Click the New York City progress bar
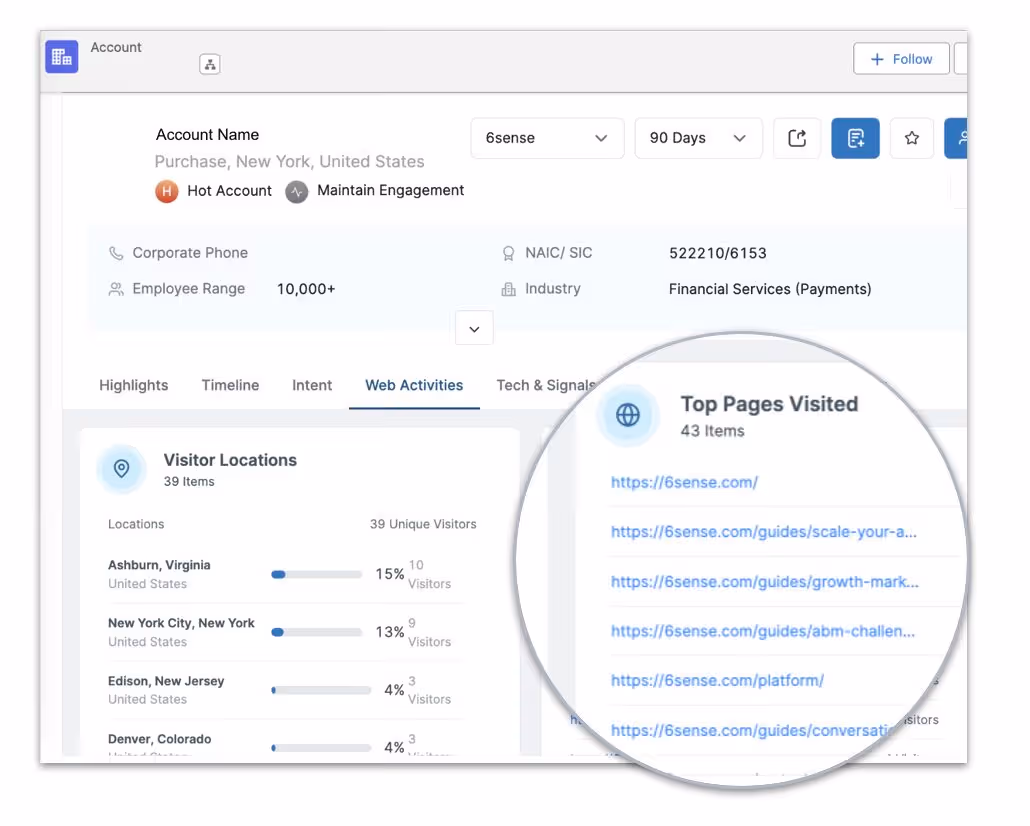Viewport: 1030px width, 826px height. pos(317,632)
